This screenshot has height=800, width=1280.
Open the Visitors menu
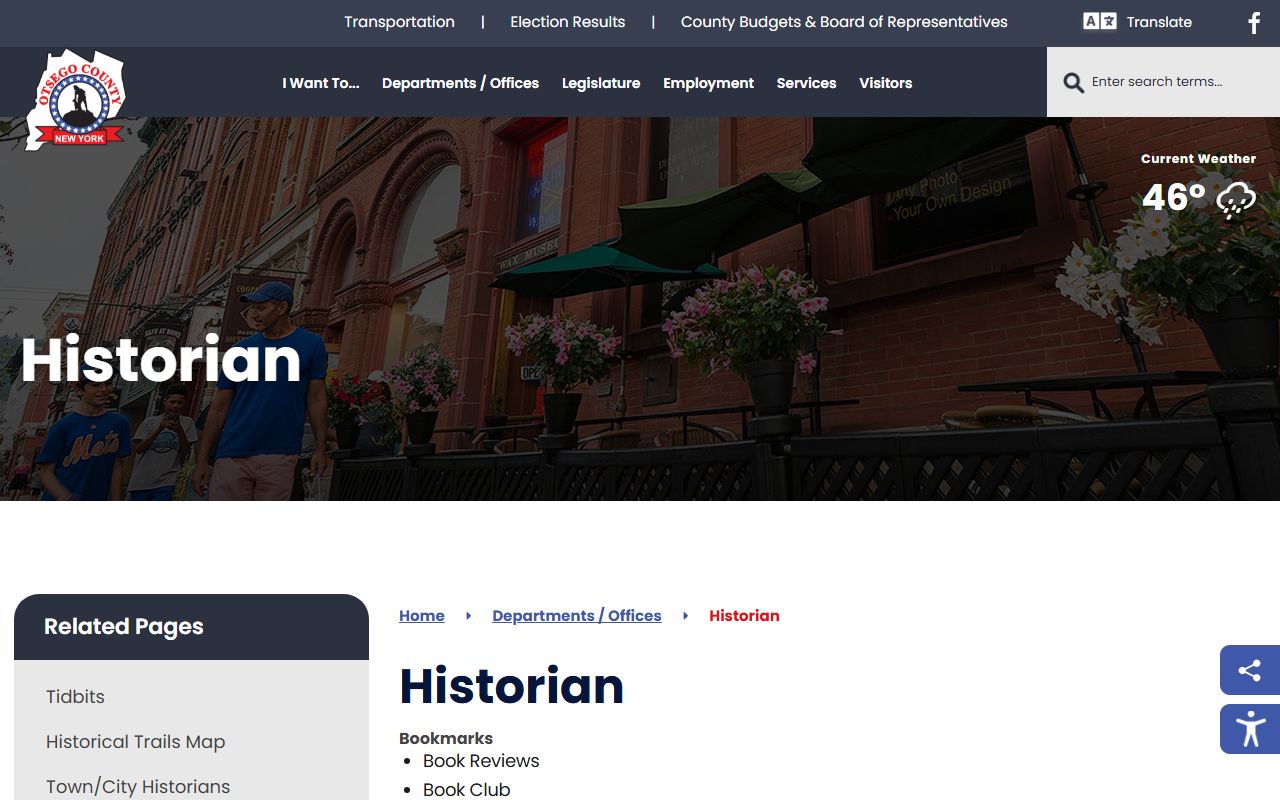885,83
